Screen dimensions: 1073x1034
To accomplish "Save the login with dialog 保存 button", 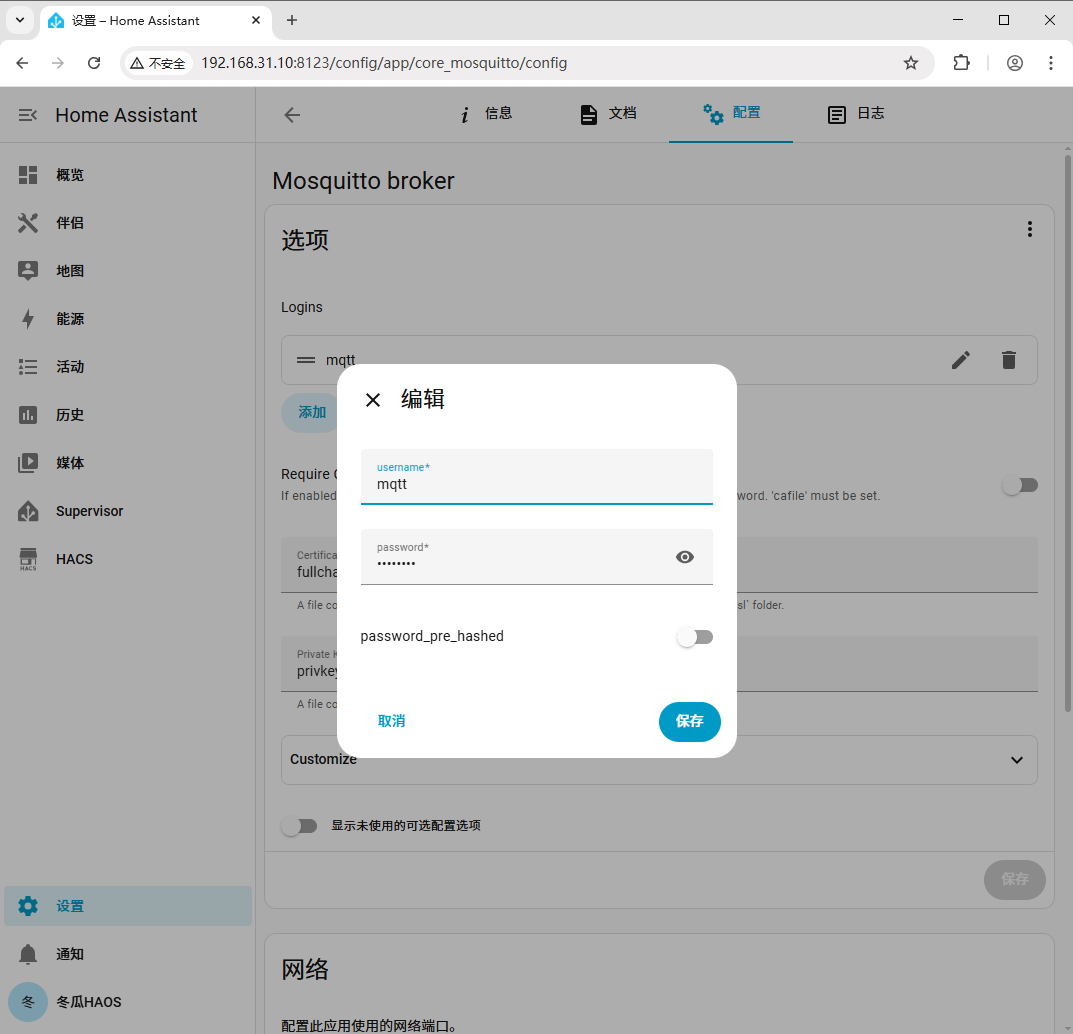I will point(689,721).
